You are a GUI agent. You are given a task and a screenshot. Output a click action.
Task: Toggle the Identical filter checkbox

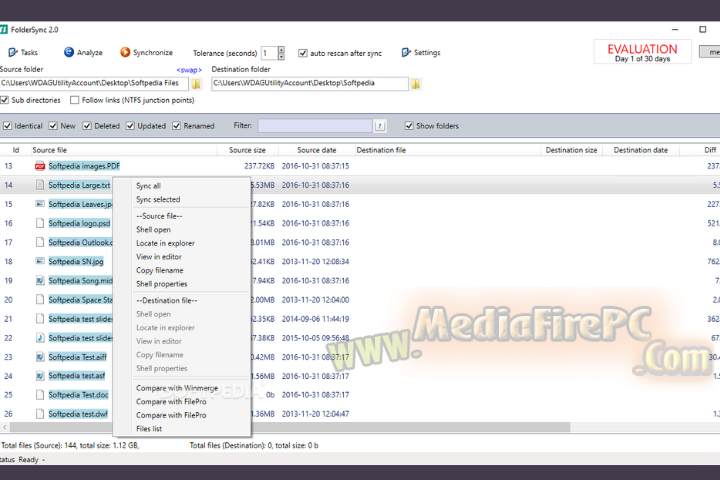[x=7, y=126]
